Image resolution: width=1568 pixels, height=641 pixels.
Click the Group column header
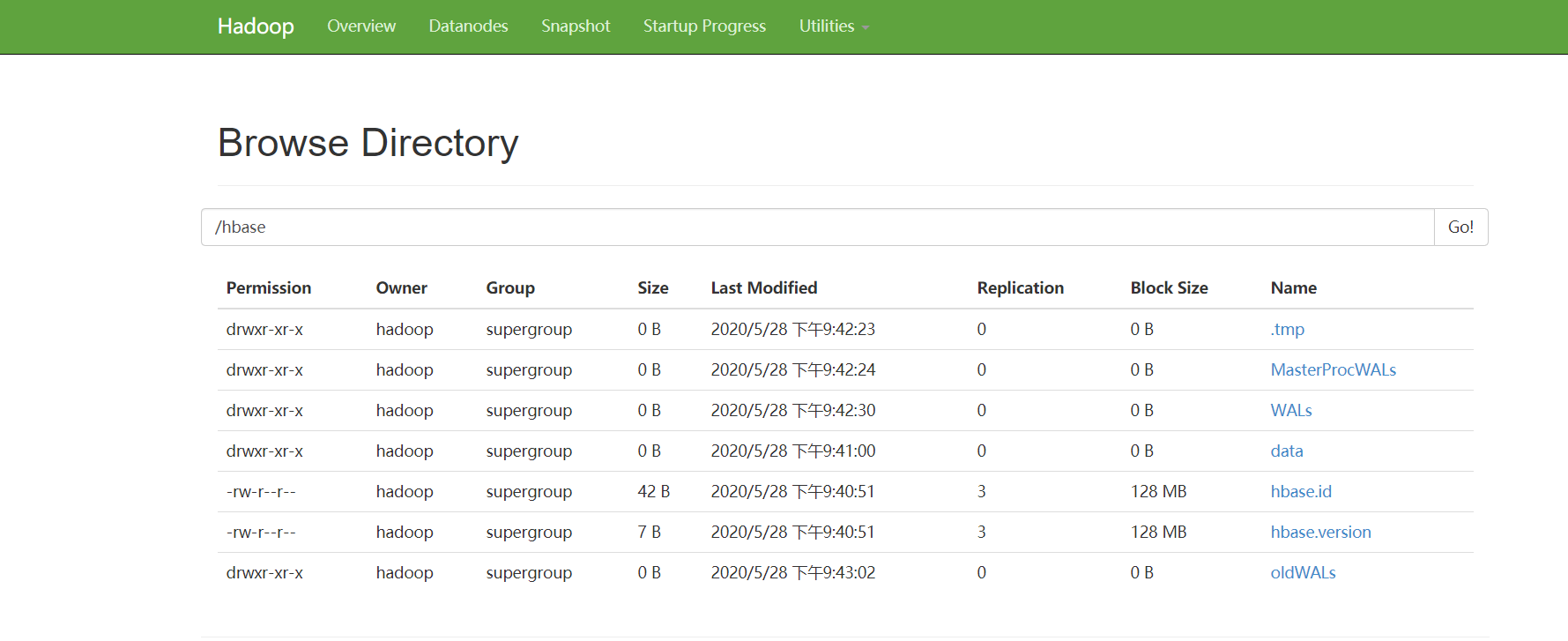[x=510, y=287]
